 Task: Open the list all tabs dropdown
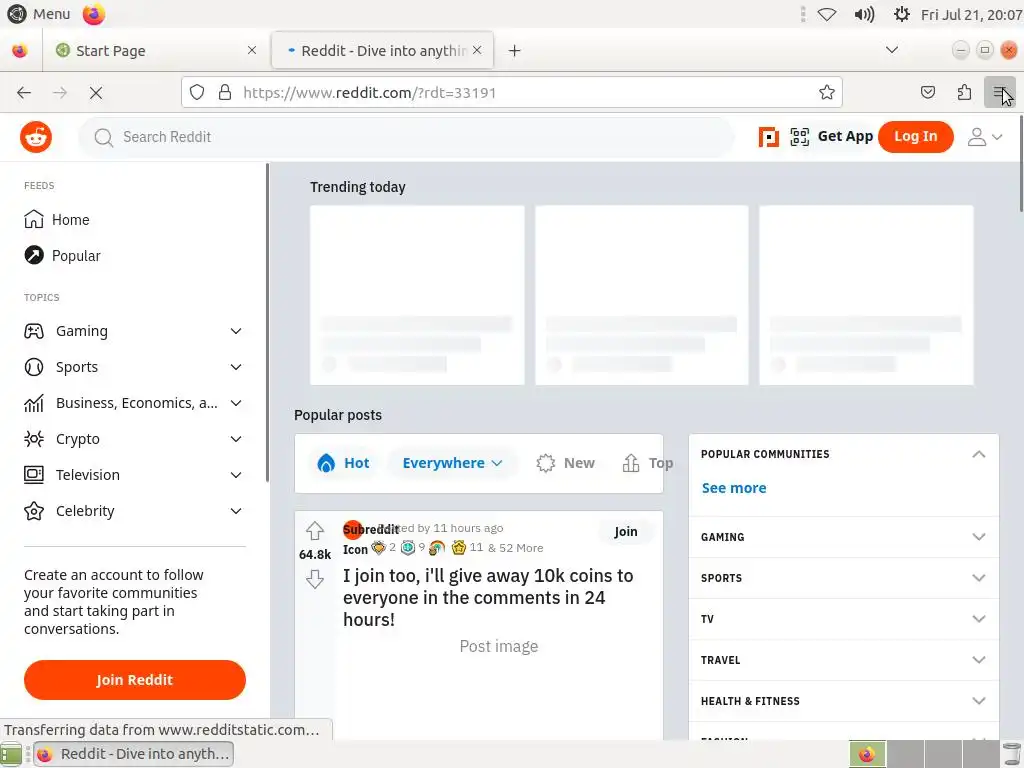coord(891,50)
